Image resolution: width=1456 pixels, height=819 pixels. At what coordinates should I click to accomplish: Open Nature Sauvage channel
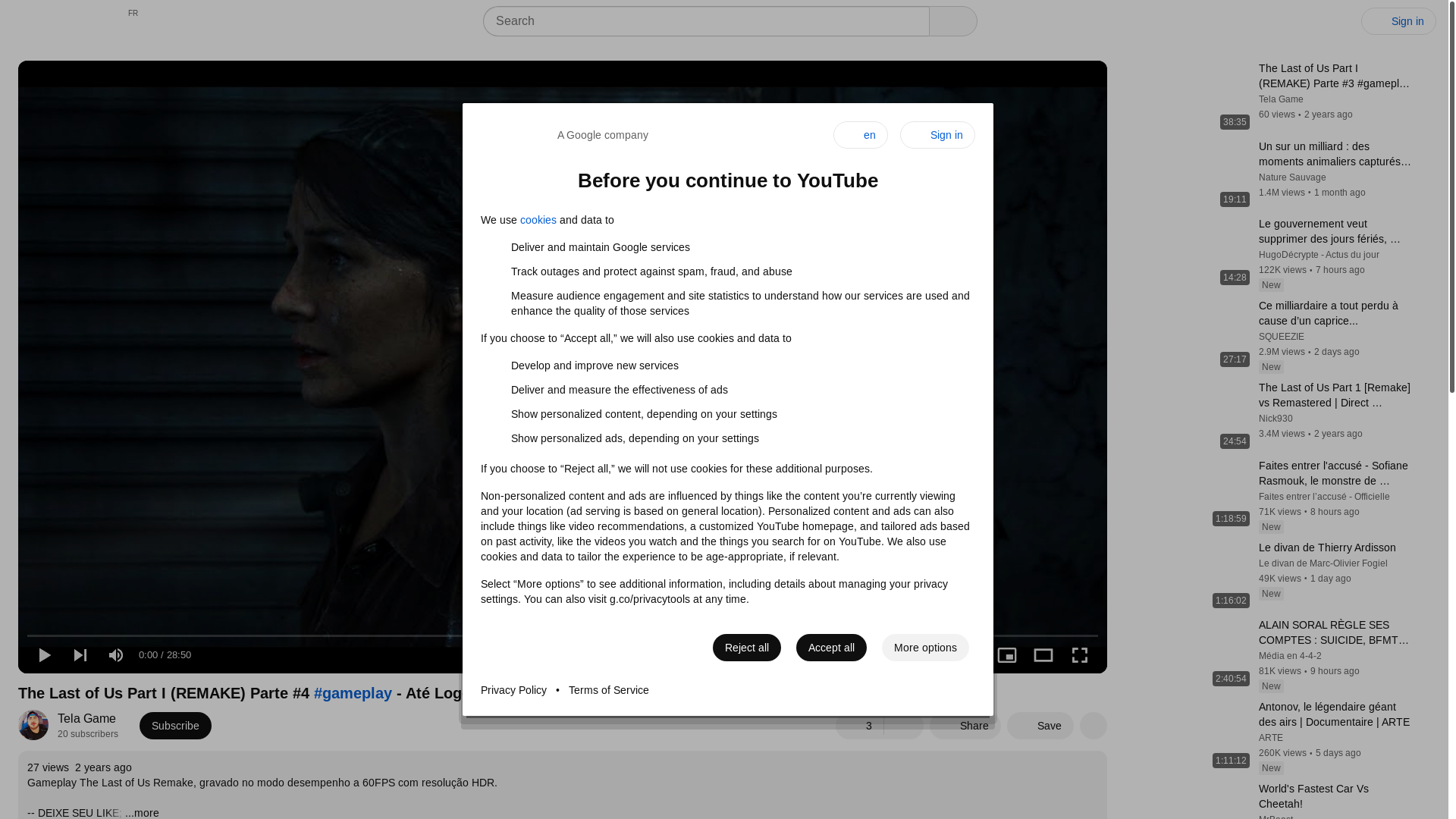(x=1292, y=177)
